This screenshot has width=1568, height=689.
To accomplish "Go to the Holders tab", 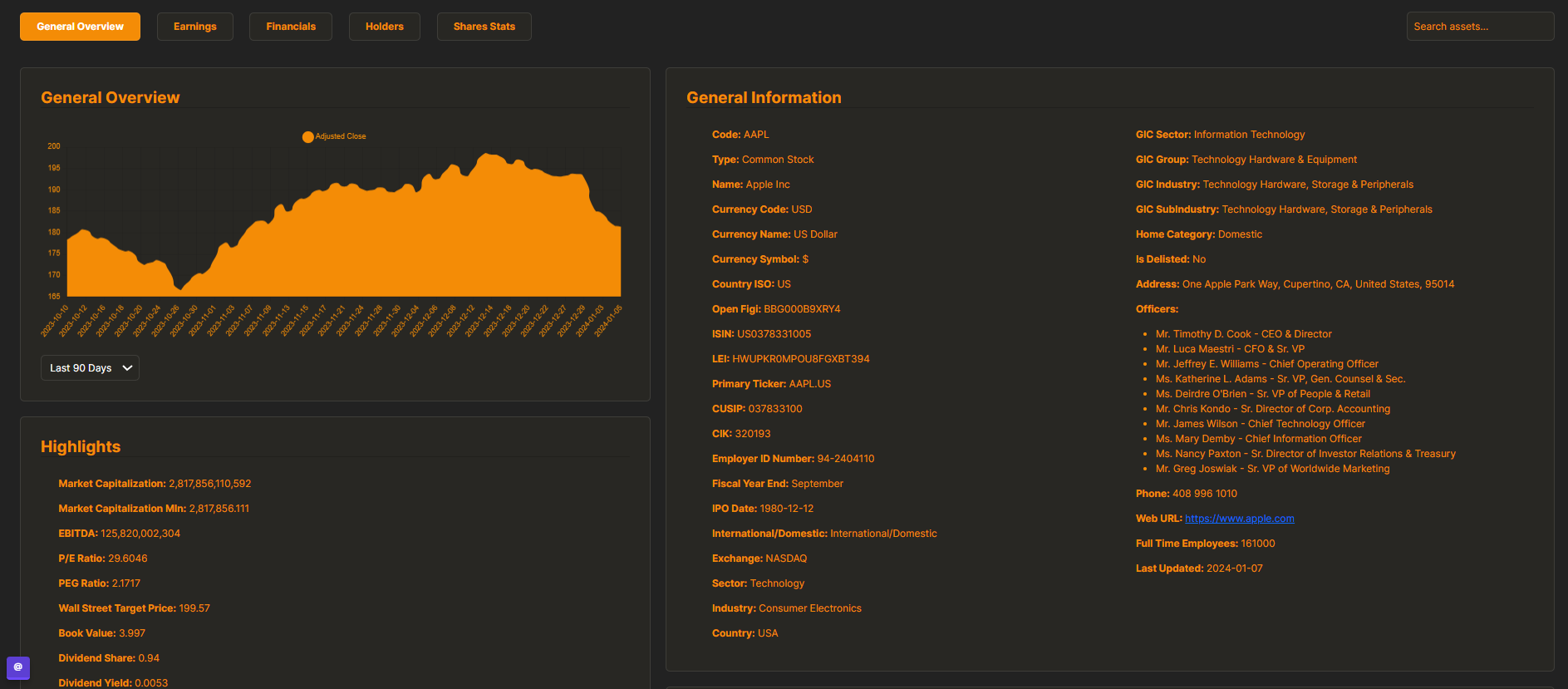I will click(385, 27).
